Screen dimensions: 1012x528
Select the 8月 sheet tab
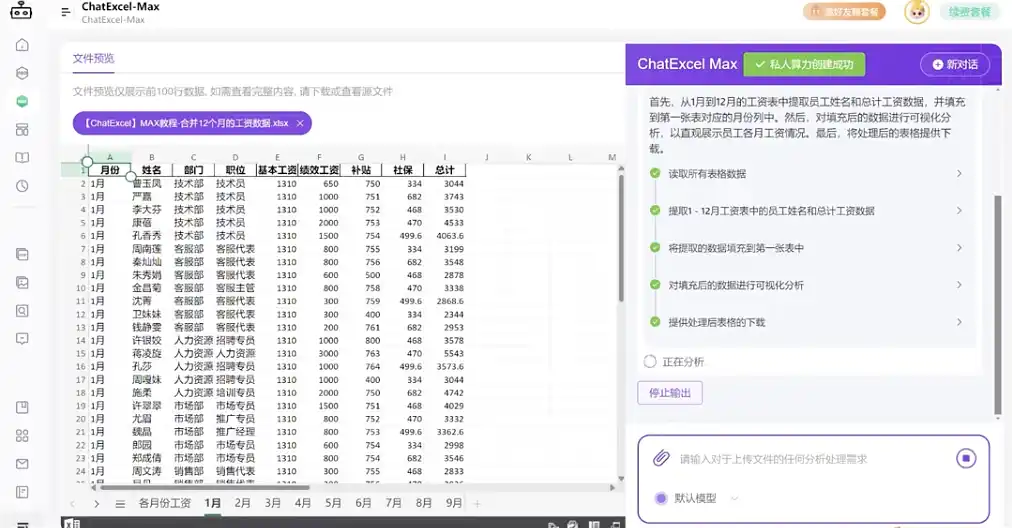pos(423,503)
